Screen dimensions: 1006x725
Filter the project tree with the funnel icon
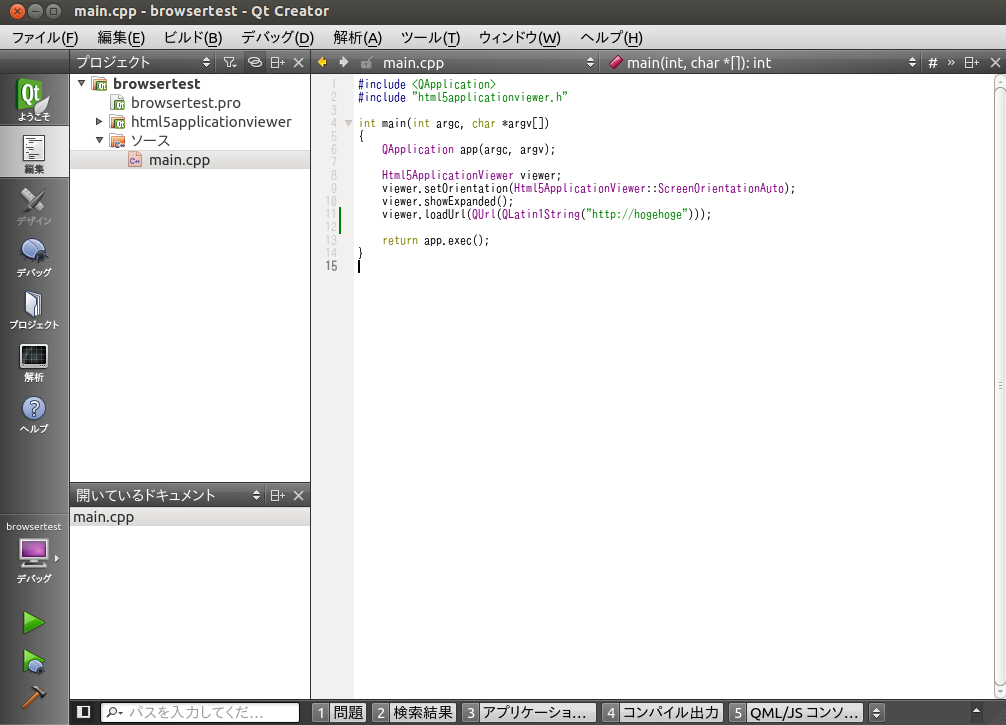click(x=229, y=62)
